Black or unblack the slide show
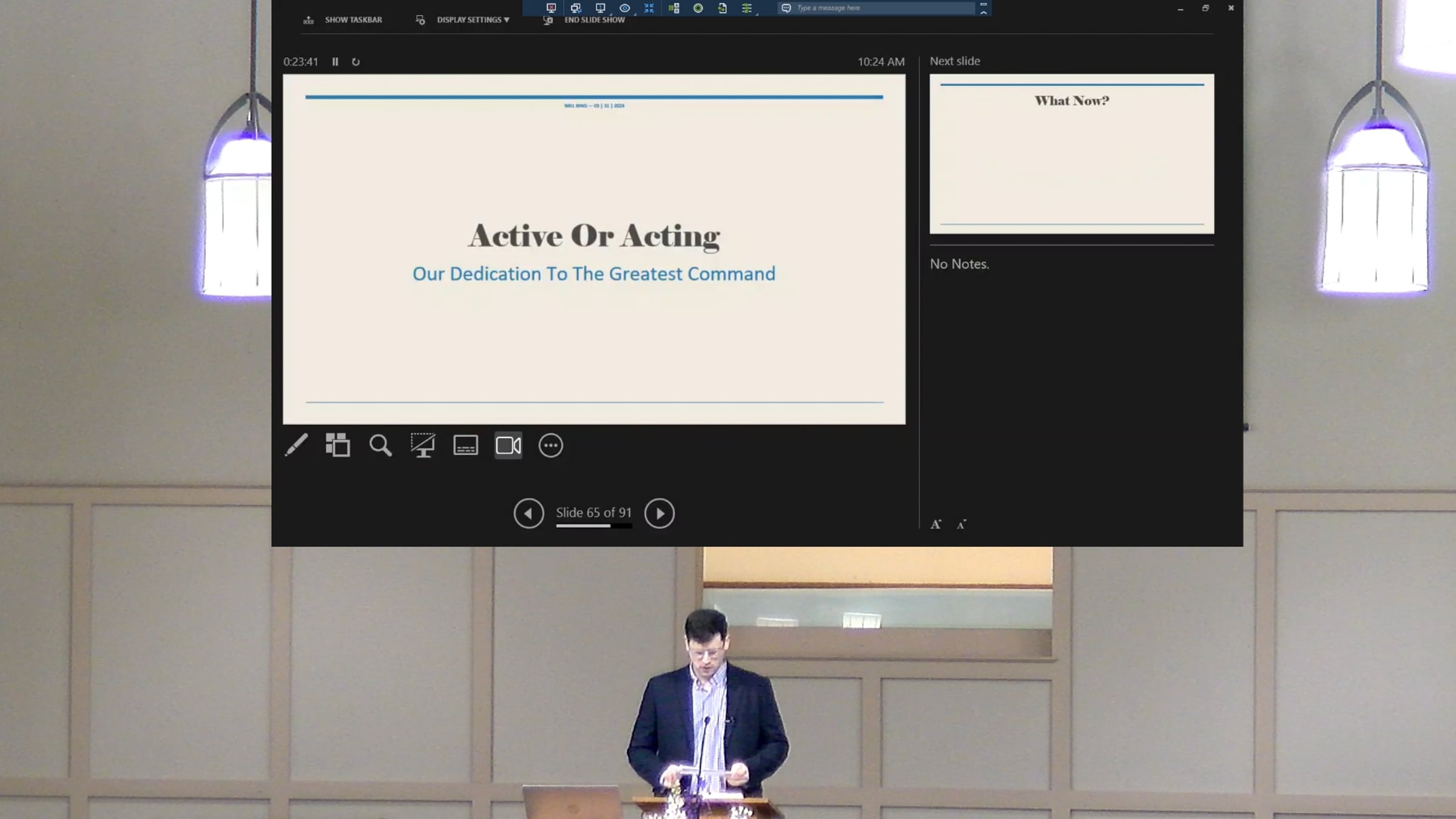 click(423, 445)
